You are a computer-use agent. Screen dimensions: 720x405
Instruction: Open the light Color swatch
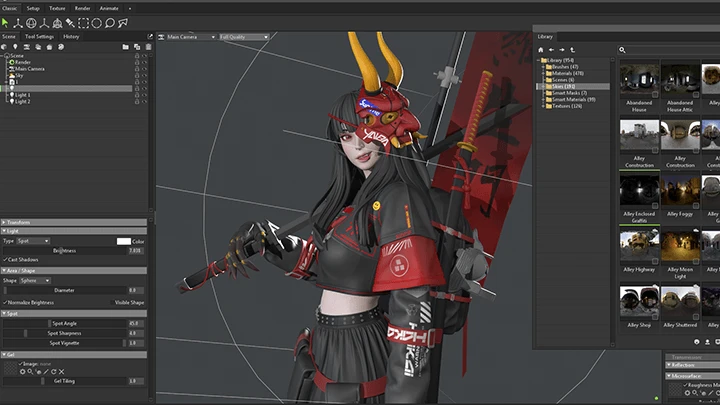(124, 241)
